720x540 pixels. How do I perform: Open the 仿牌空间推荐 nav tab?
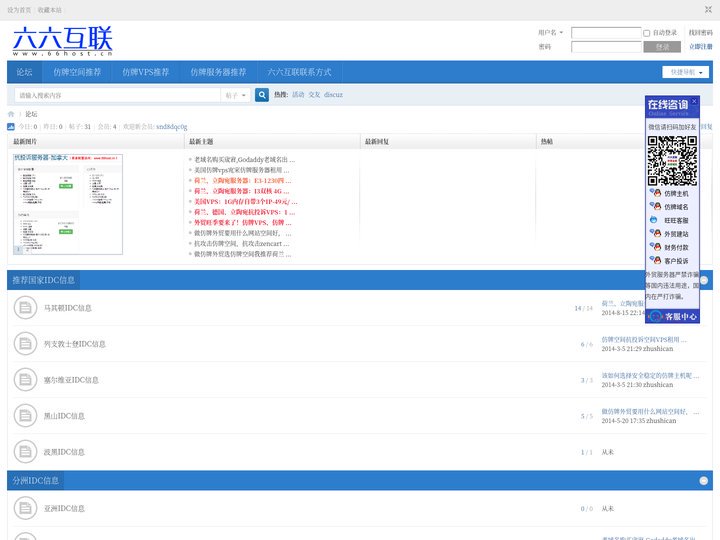(77, 72)
